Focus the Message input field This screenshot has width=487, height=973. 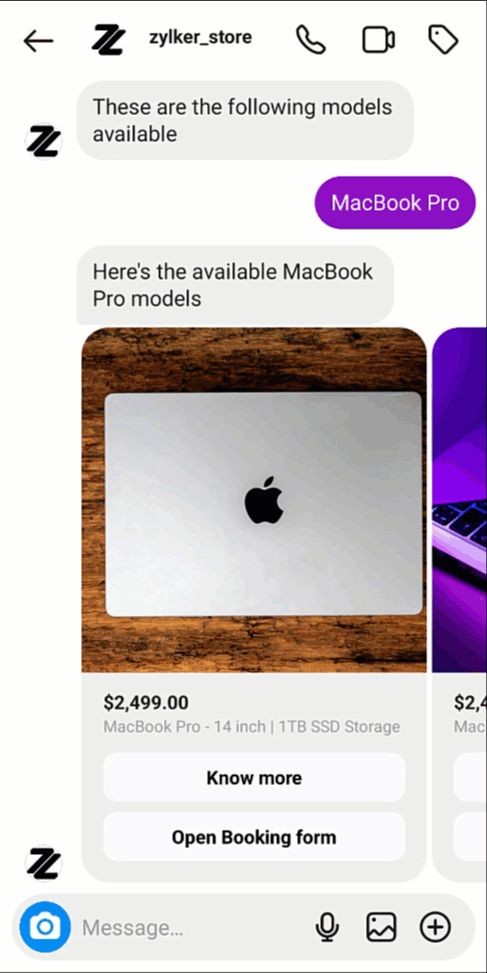pyautogui.click(x=192, y=928)
